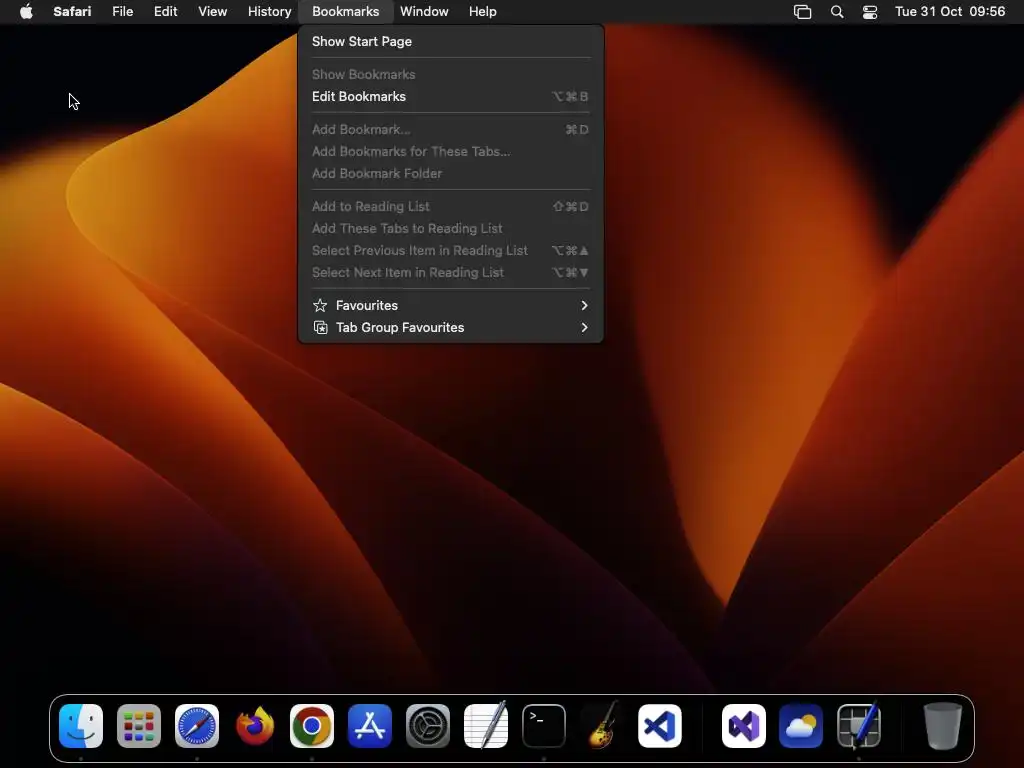Open GarageBand guitar icon in Dock
The image size is (1024, 768).
601,726
